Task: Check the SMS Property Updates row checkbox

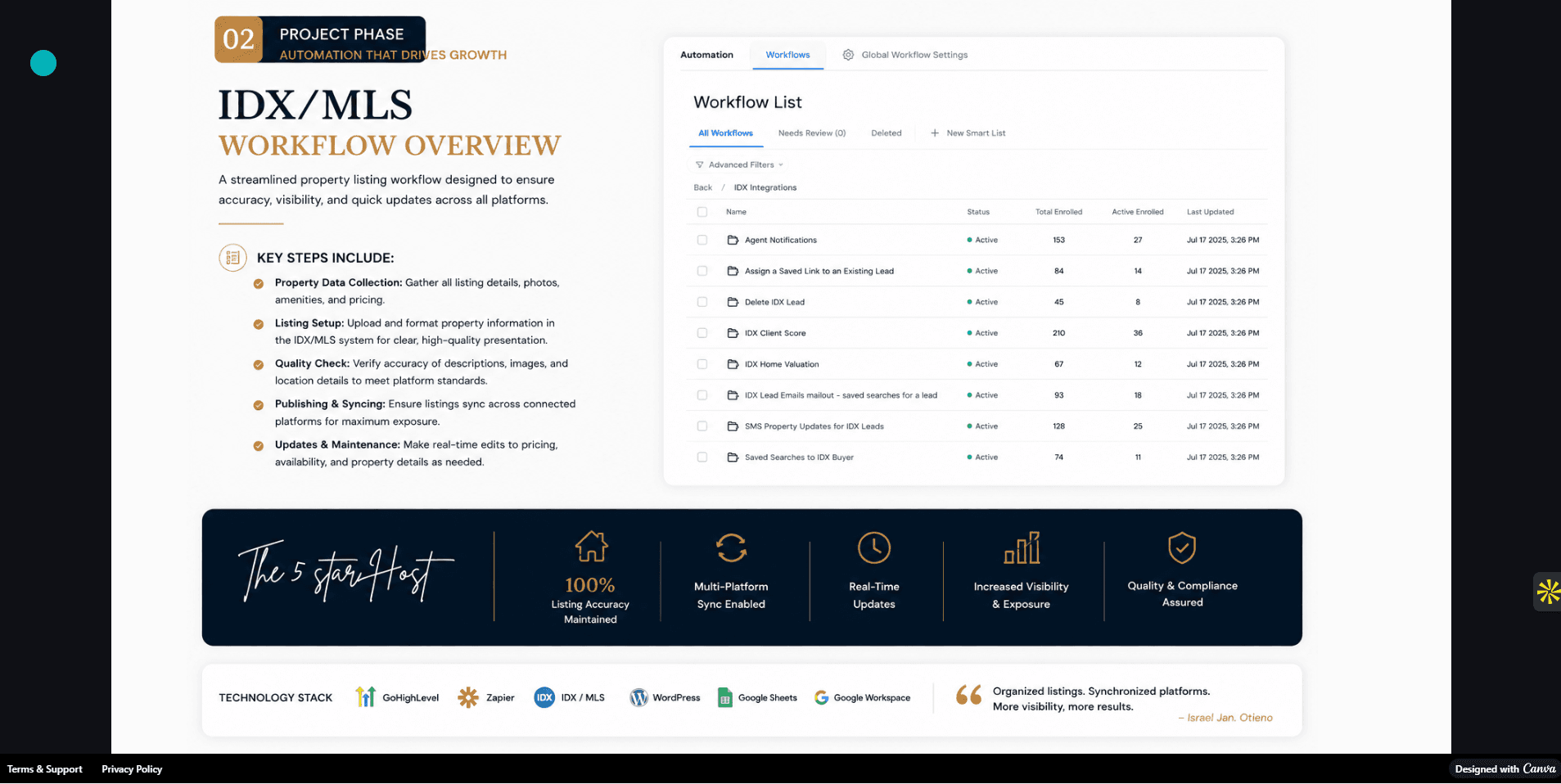Action: (x=702, y=426)
